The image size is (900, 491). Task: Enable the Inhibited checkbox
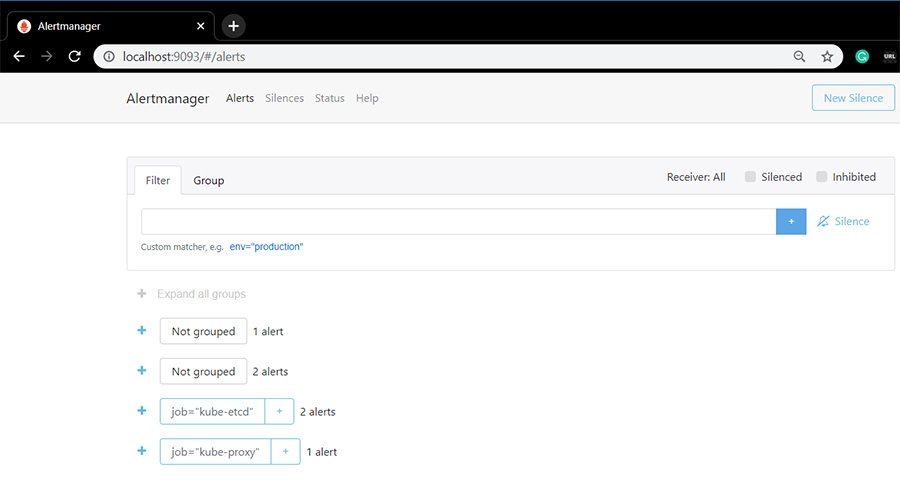(822, 177)
